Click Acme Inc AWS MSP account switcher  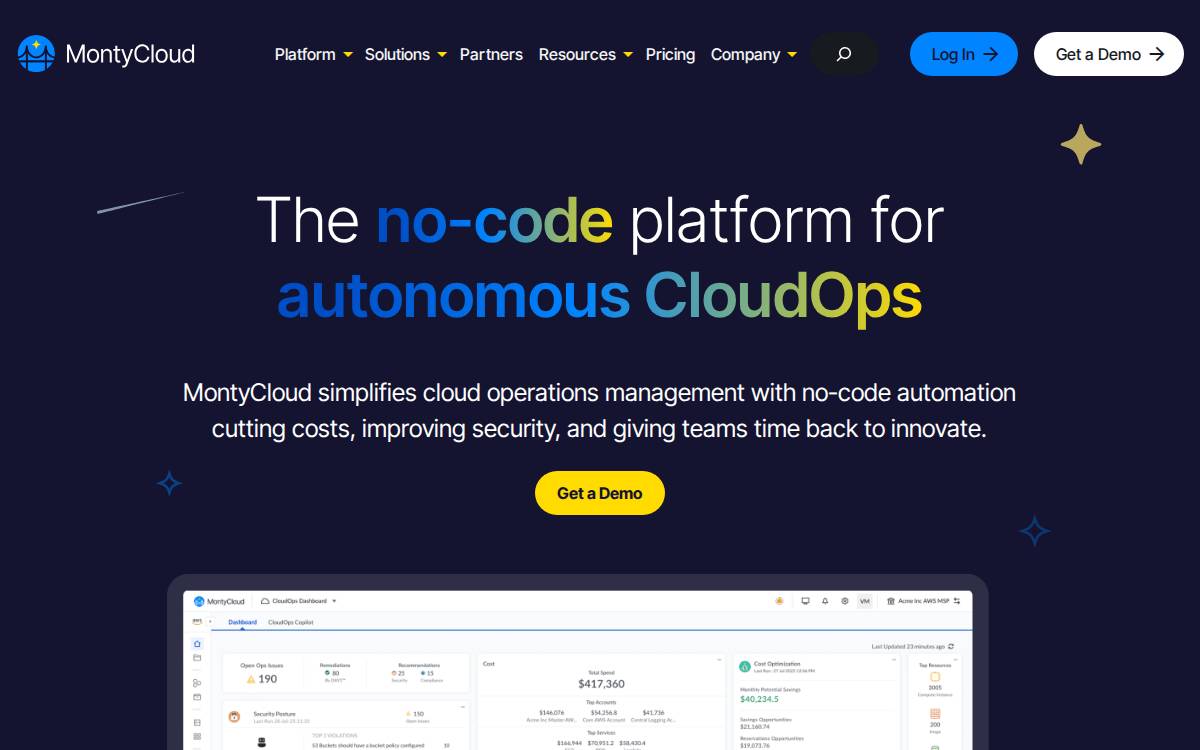click(924, 601)
